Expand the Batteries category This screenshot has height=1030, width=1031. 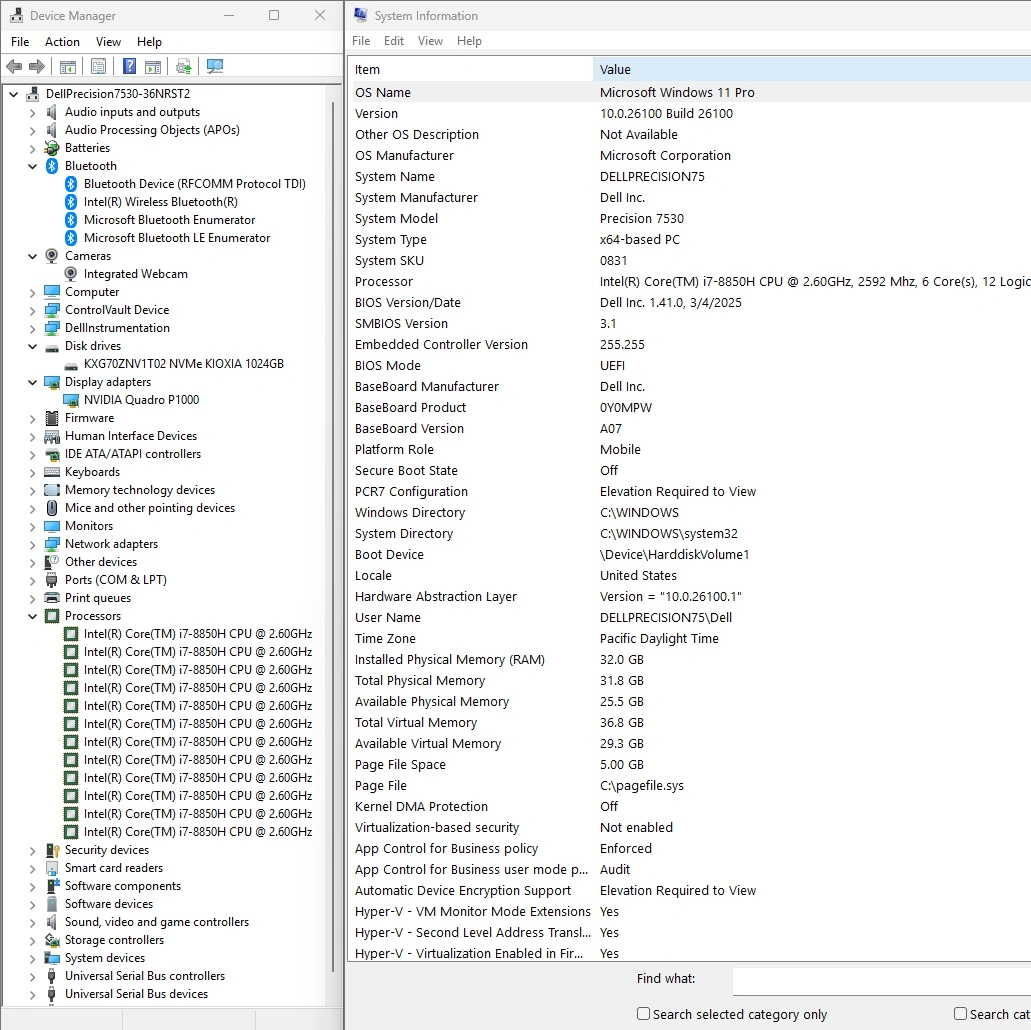[x=32, y=148]
